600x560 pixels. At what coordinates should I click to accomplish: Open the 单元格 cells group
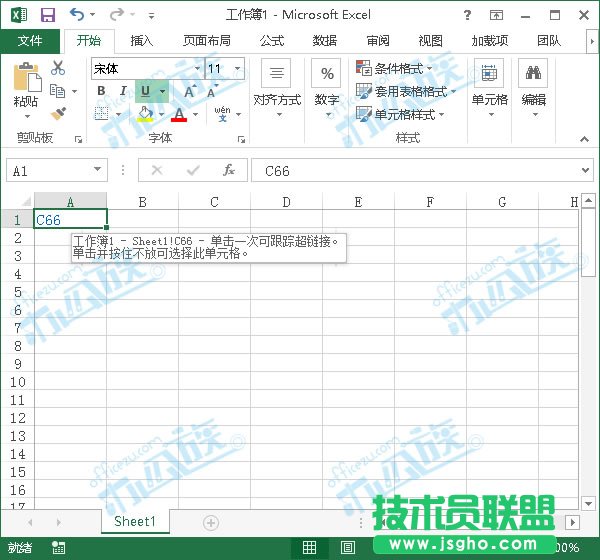(x=489, y=88)
